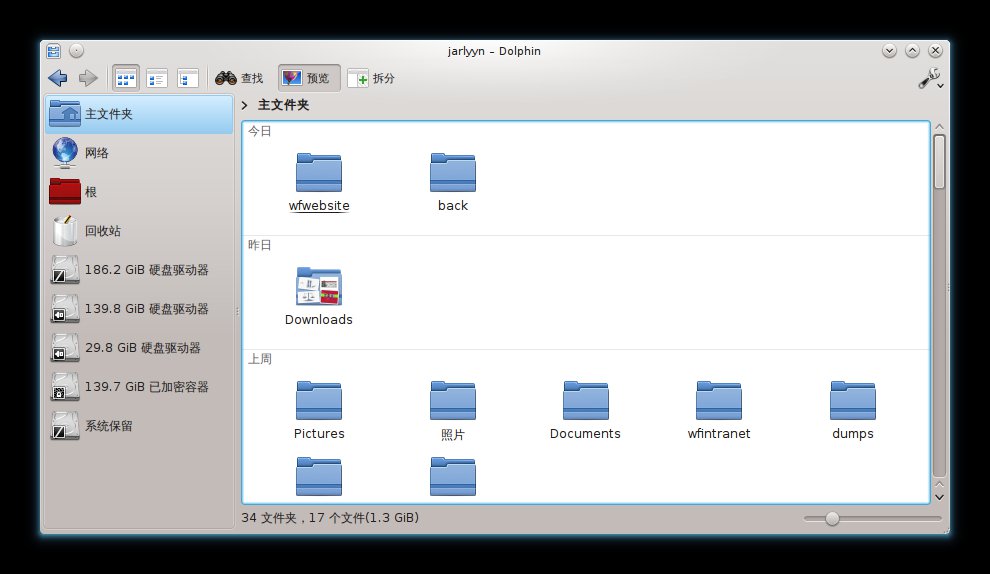The width and height of the screenshot is (990, 574).
Task: Select the Pictures folder
Action: click(x=319, y=410)
